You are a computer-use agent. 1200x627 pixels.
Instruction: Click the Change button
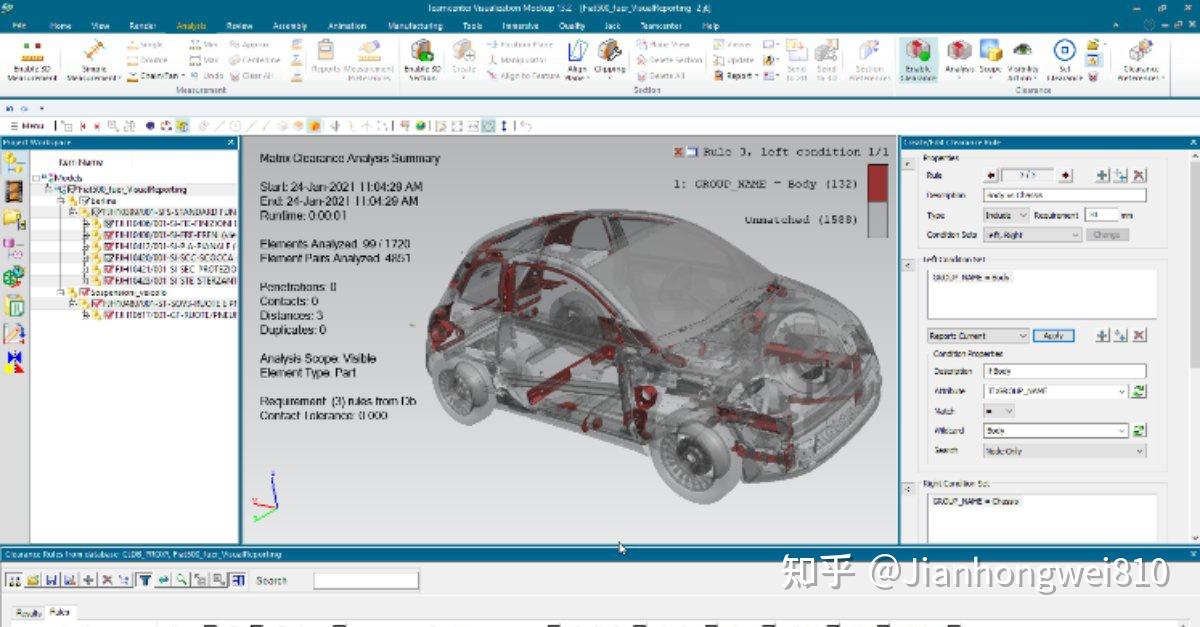coord(1106,235)
